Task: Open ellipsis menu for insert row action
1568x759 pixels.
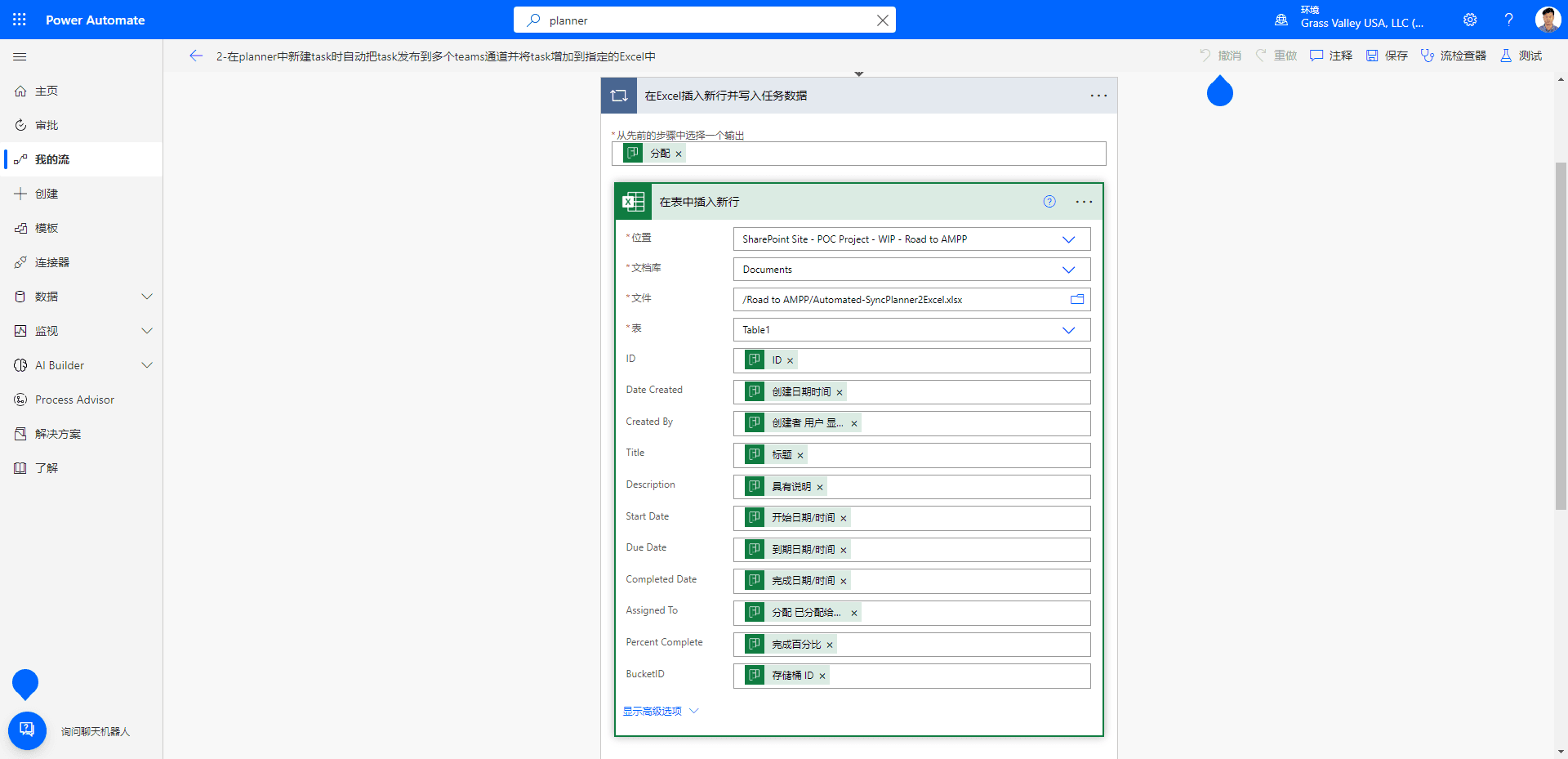Action: 1084,202
